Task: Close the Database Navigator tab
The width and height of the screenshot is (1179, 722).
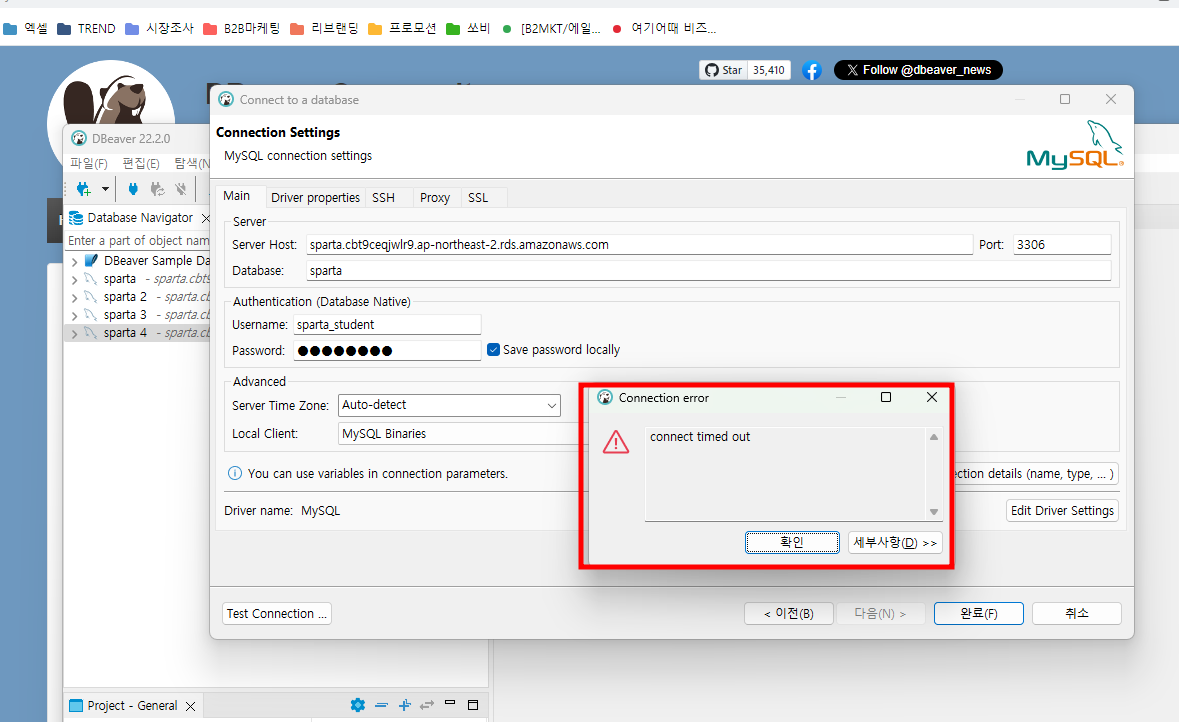Action: [x=206, y=218]
